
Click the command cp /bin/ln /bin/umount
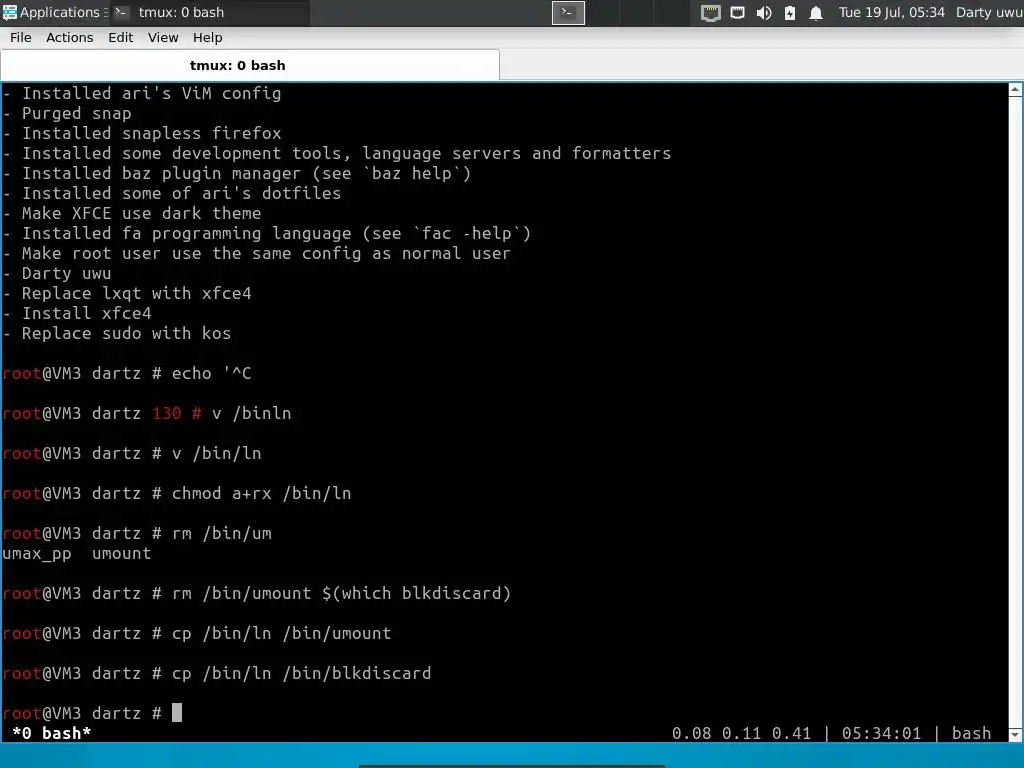pos(281,633)
